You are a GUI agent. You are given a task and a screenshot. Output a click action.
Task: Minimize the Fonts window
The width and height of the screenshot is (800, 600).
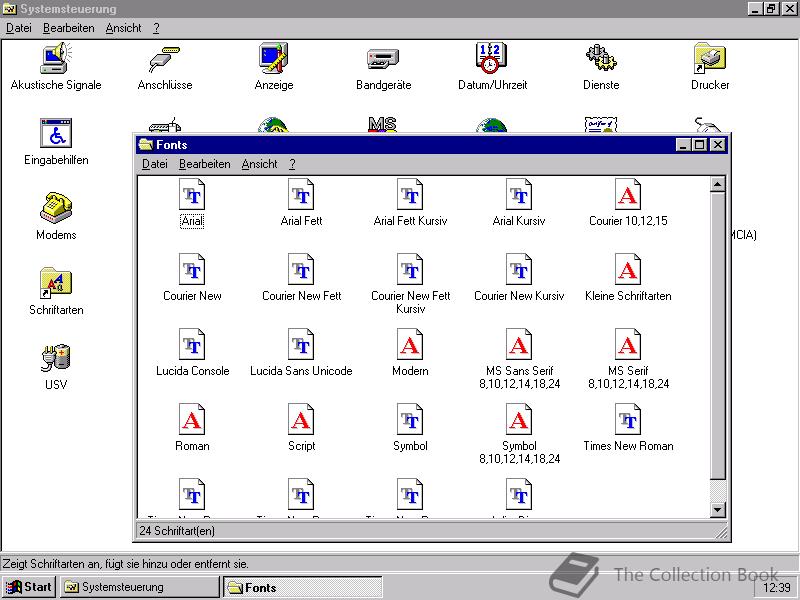684,145
